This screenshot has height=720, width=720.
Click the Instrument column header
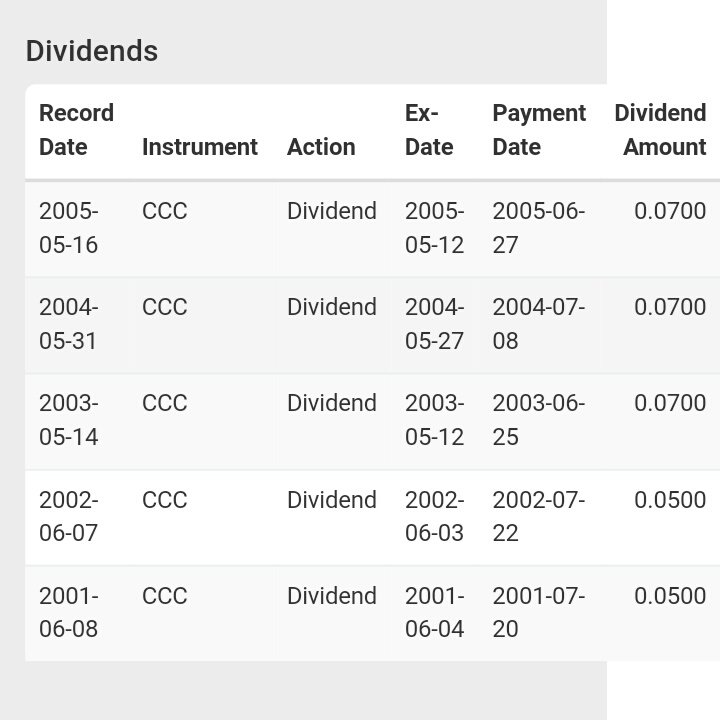click(200, 147)
